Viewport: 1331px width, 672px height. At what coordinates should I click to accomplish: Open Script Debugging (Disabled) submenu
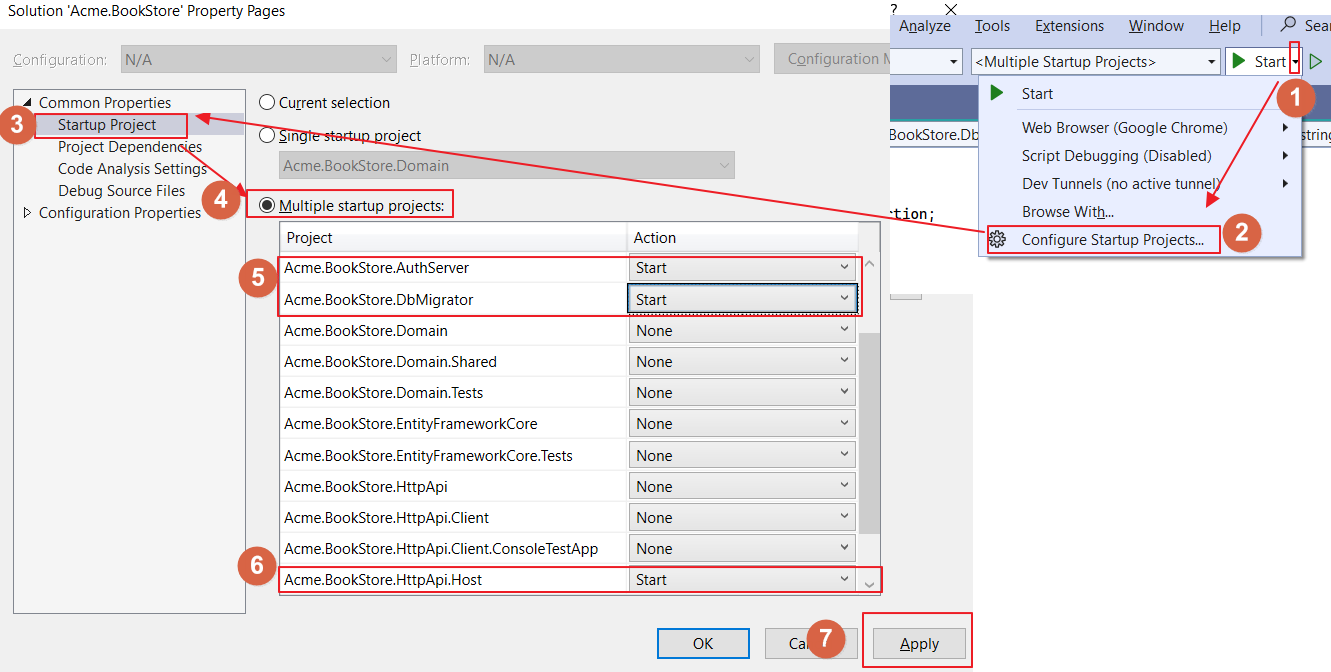coord(1140,155)
